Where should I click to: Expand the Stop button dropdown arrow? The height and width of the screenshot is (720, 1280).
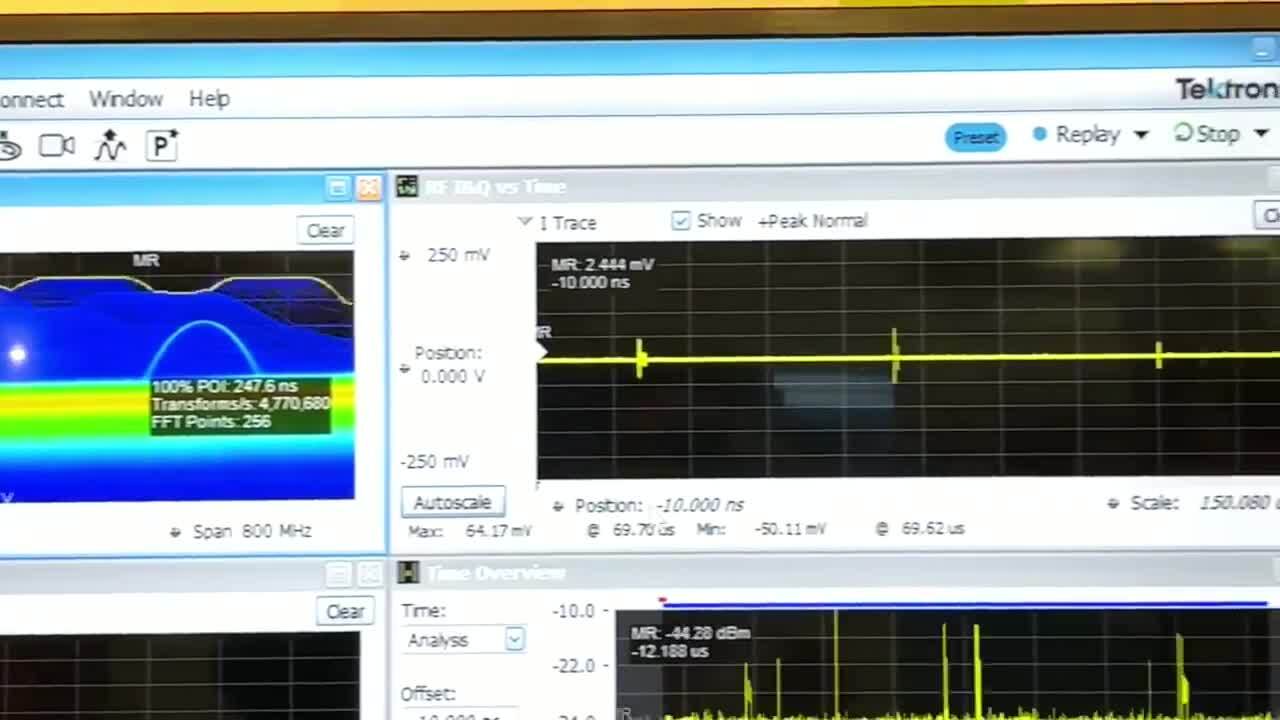[x=1262, y=133]
